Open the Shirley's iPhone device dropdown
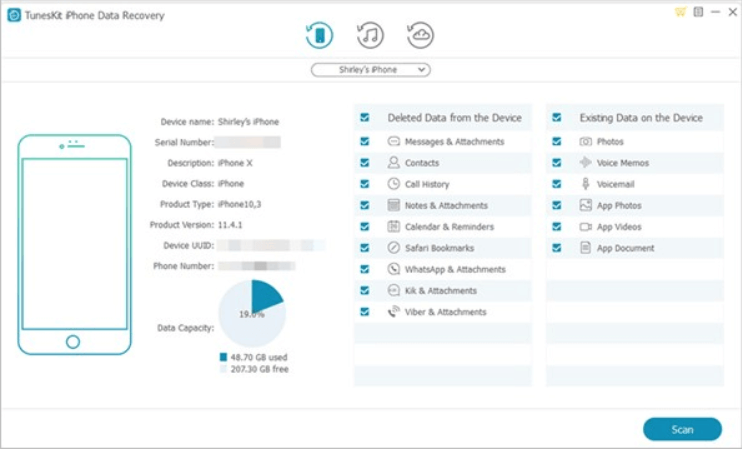Screen dimensions: 742x449 click(370, 70)
